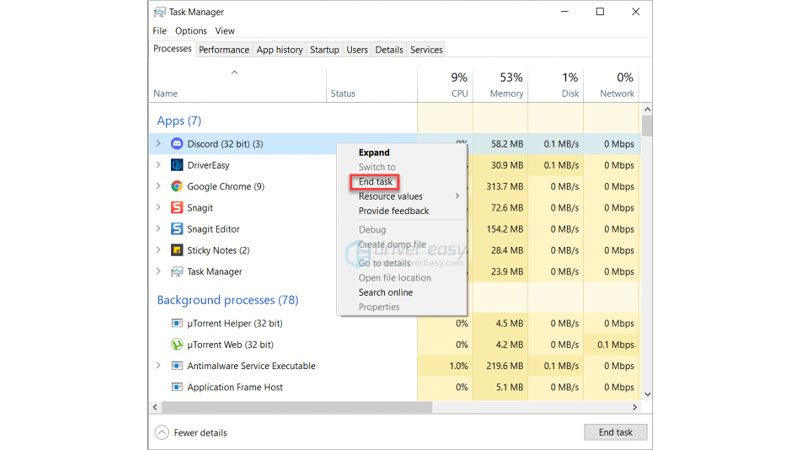Click the horizontal scroll right arrow

click(635, 407)
